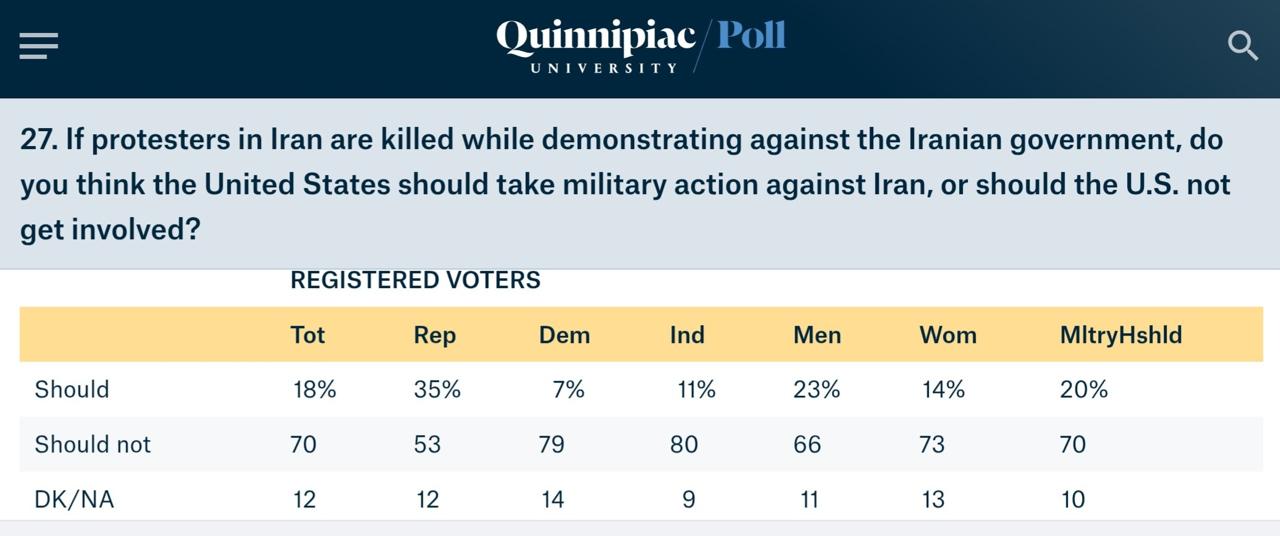Select the Should not row label
This screenshot has width=1280, height=536.
93,444
